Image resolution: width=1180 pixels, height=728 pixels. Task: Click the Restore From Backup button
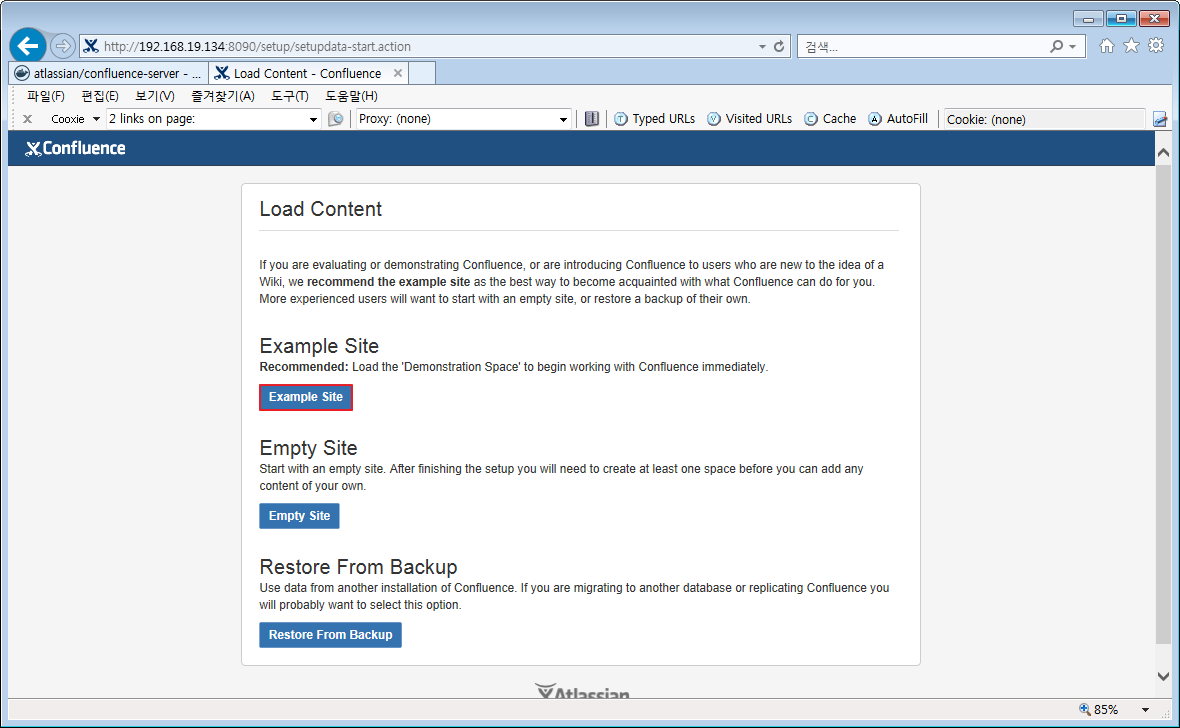(x=330, y=635)
